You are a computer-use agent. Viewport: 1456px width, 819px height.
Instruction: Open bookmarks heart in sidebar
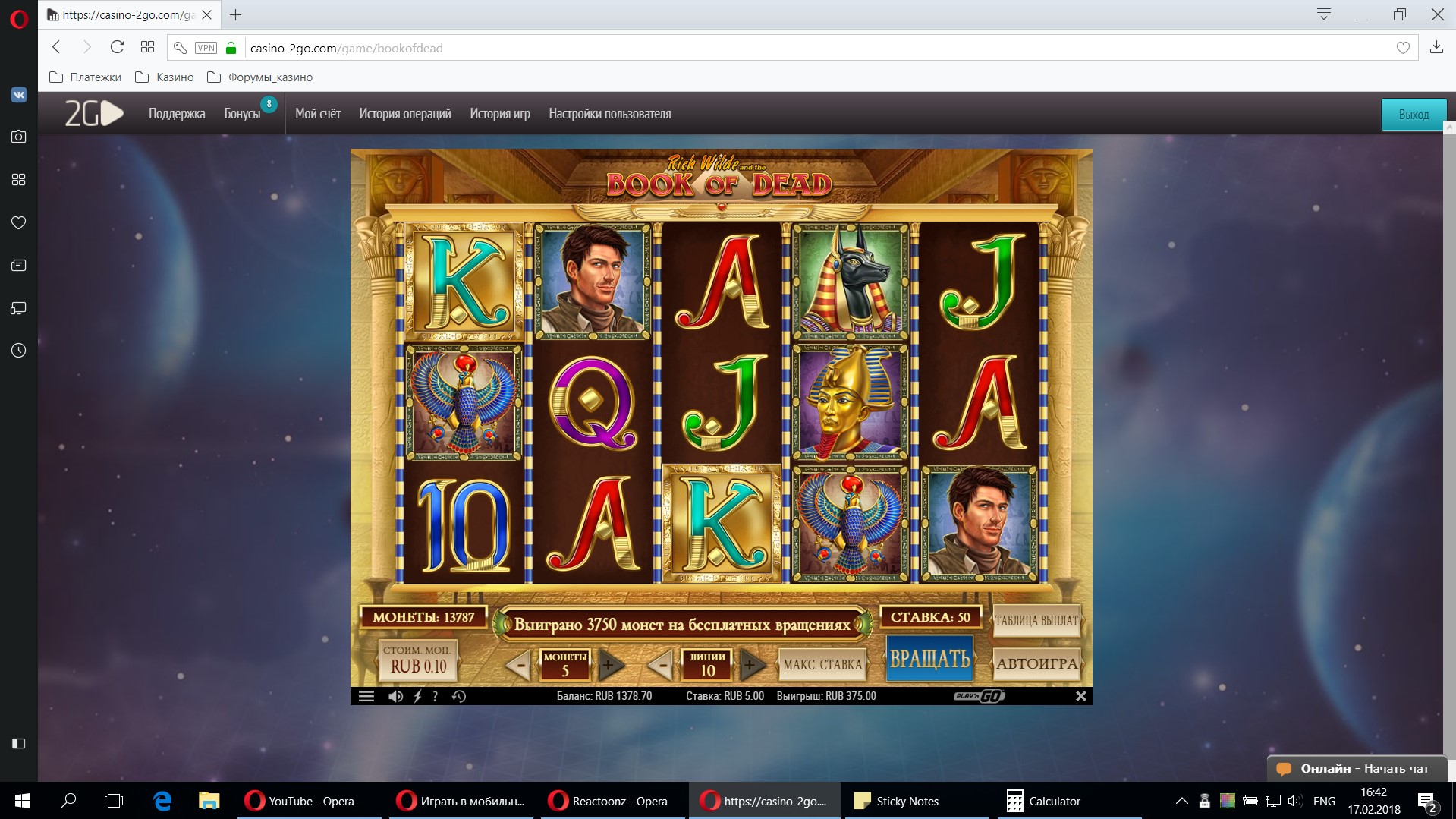coord(19,222)
